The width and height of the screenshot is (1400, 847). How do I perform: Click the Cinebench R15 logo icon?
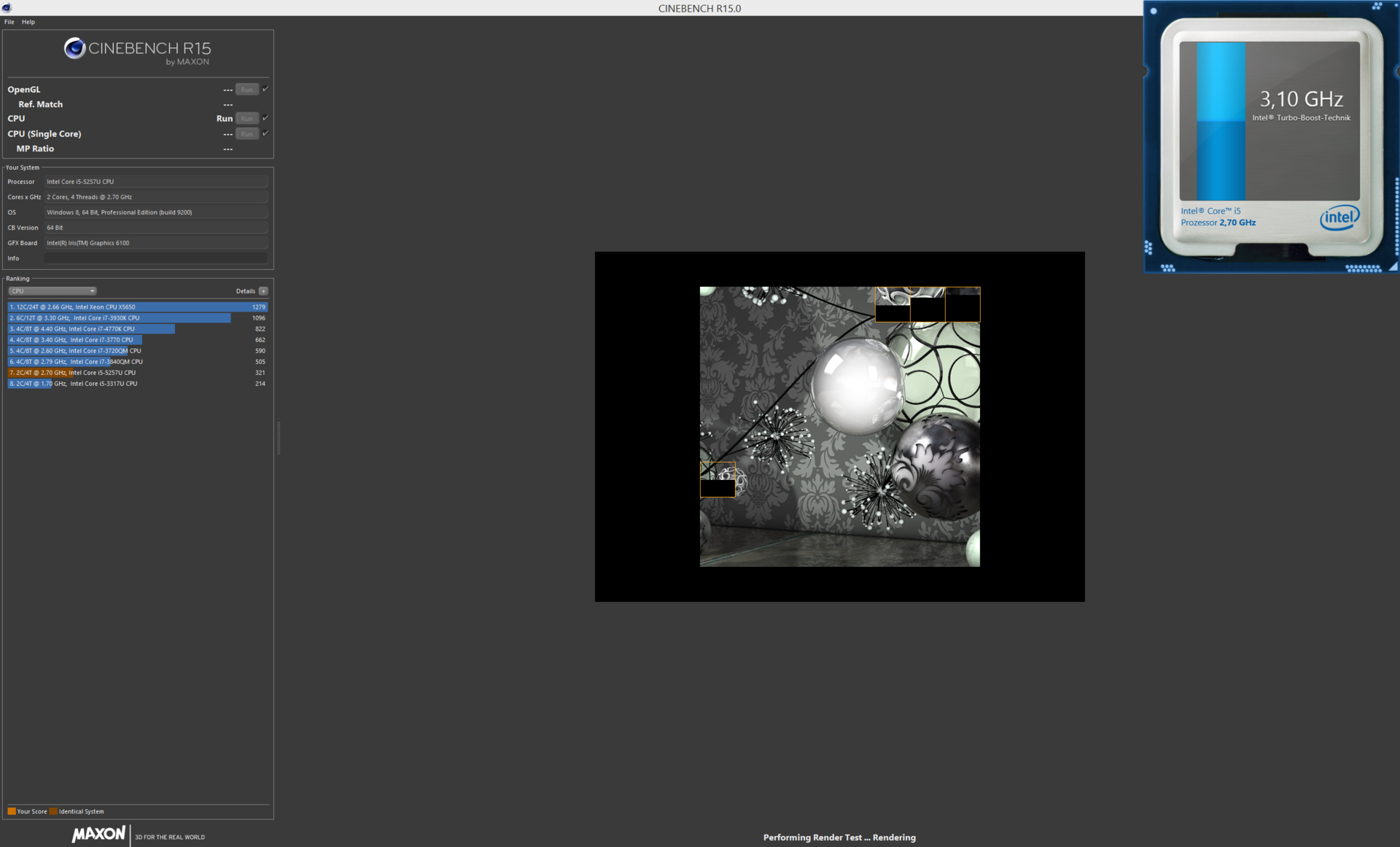(74, 48)
